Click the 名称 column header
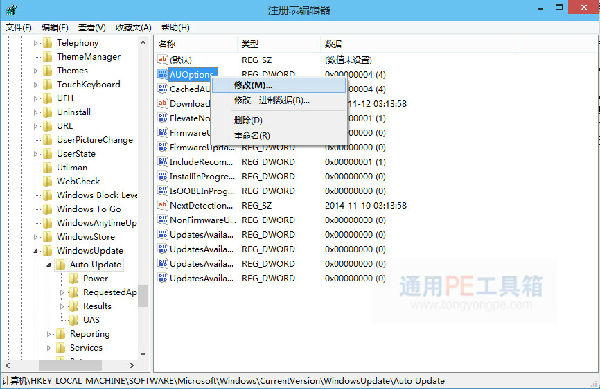600x389 pixels. [196, 44]
